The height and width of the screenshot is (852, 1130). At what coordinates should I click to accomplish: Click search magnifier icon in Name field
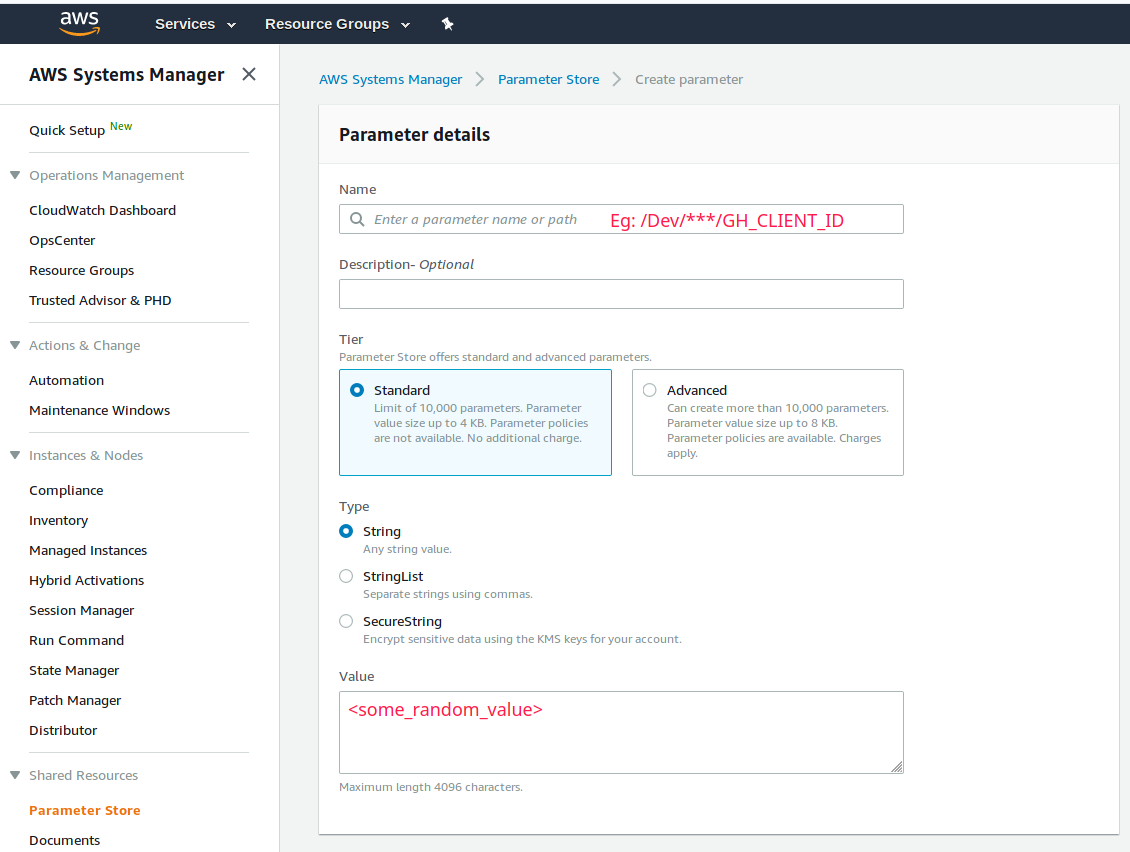[x=357, y=219]
